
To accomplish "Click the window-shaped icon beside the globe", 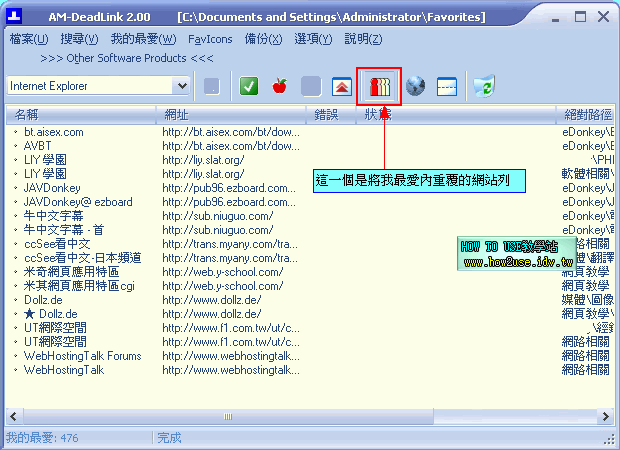I will coord(447,86).
